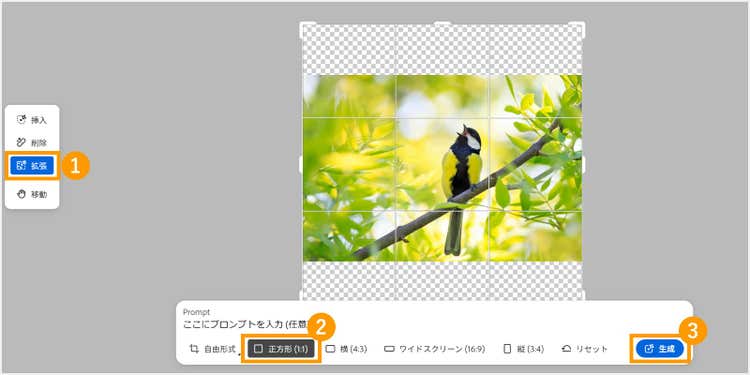Click the top-right corner crop handle
Screen dimensions: 750x375
581,25
